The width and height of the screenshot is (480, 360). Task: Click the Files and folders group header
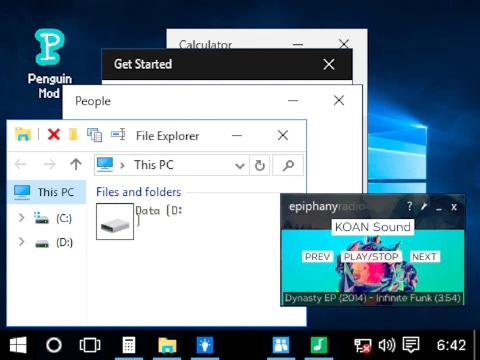(x=138, y=192)
